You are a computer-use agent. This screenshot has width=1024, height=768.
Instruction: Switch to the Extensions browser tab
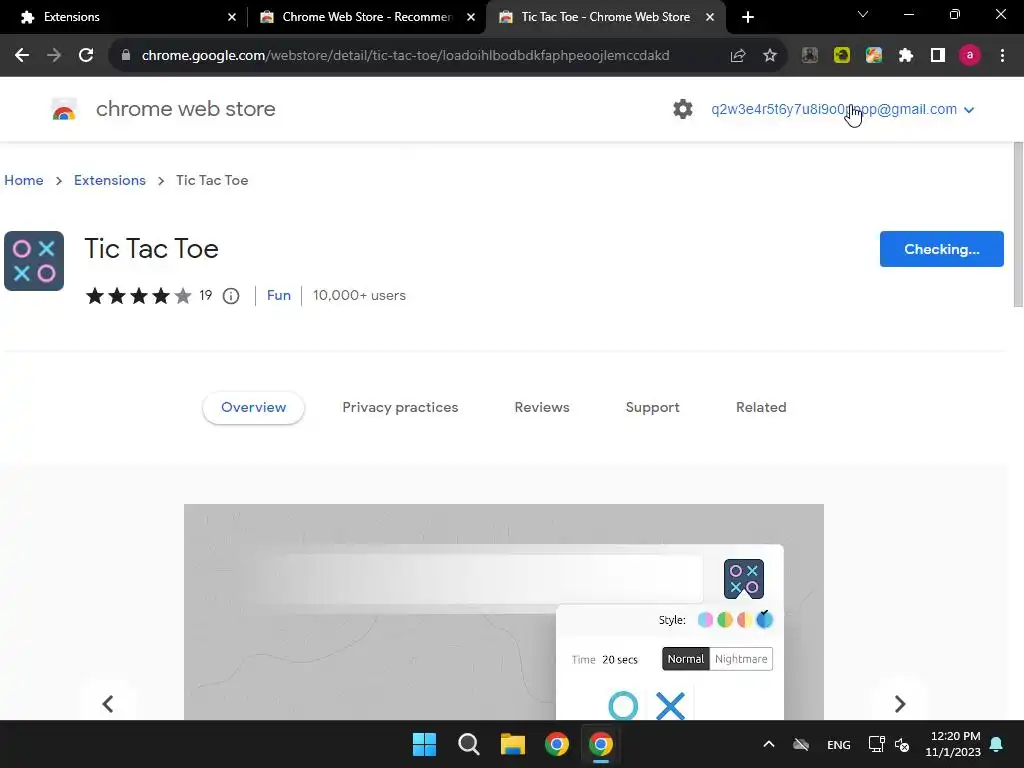click(x=124, y=17)
